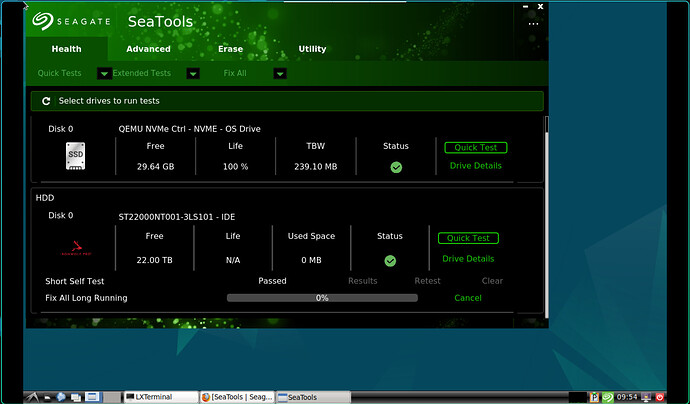Switch to the second desktop in the pager
This screenshot has width=690, height=404.
click(x=112, y=397)
